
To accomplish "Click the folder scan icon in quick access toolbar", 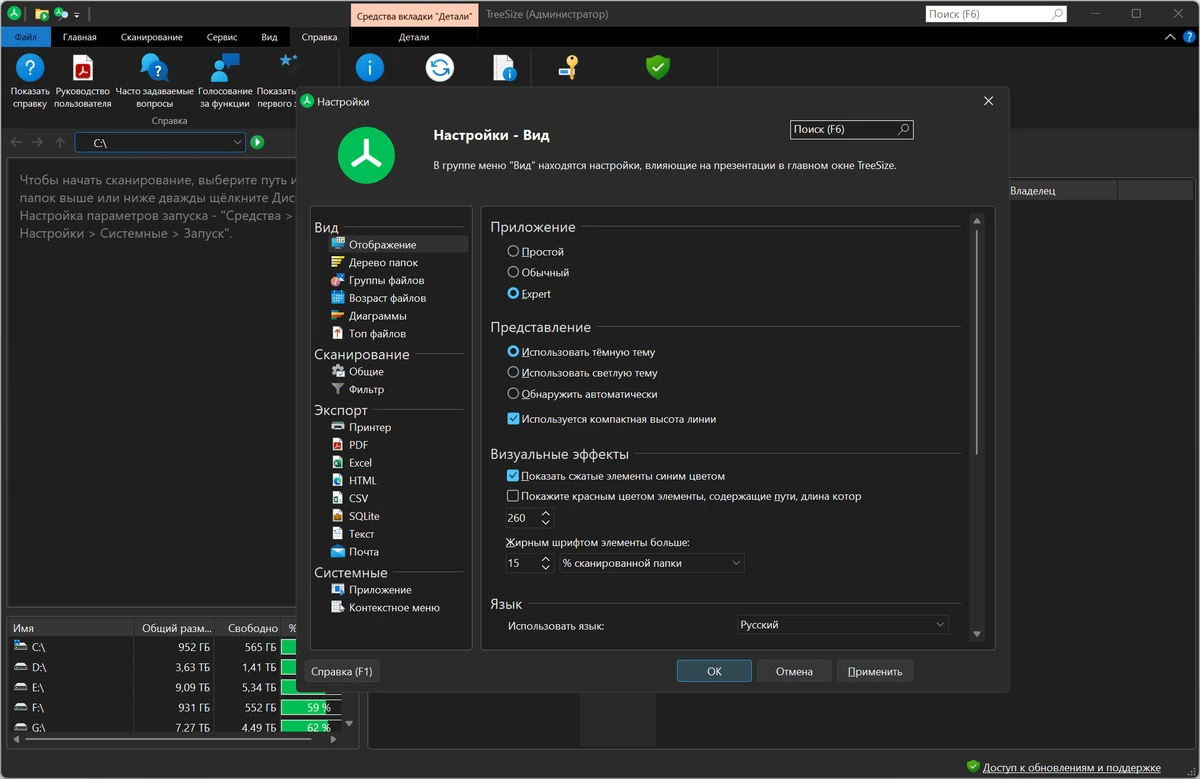I will click(x=41, y=14).
